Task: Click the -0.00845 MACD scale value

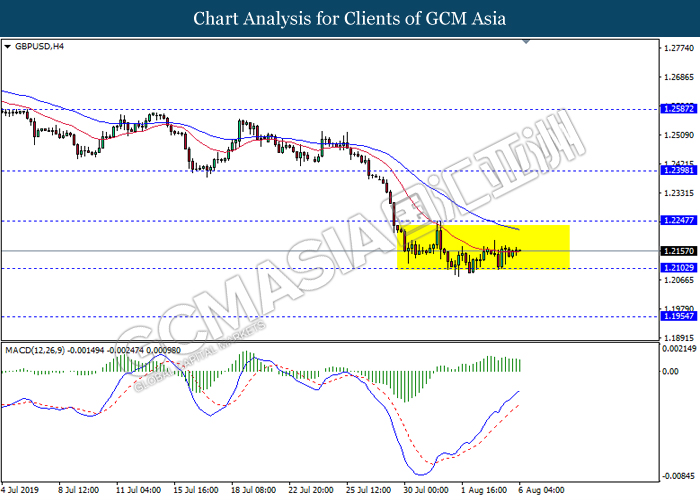Action: pos(678,476)
